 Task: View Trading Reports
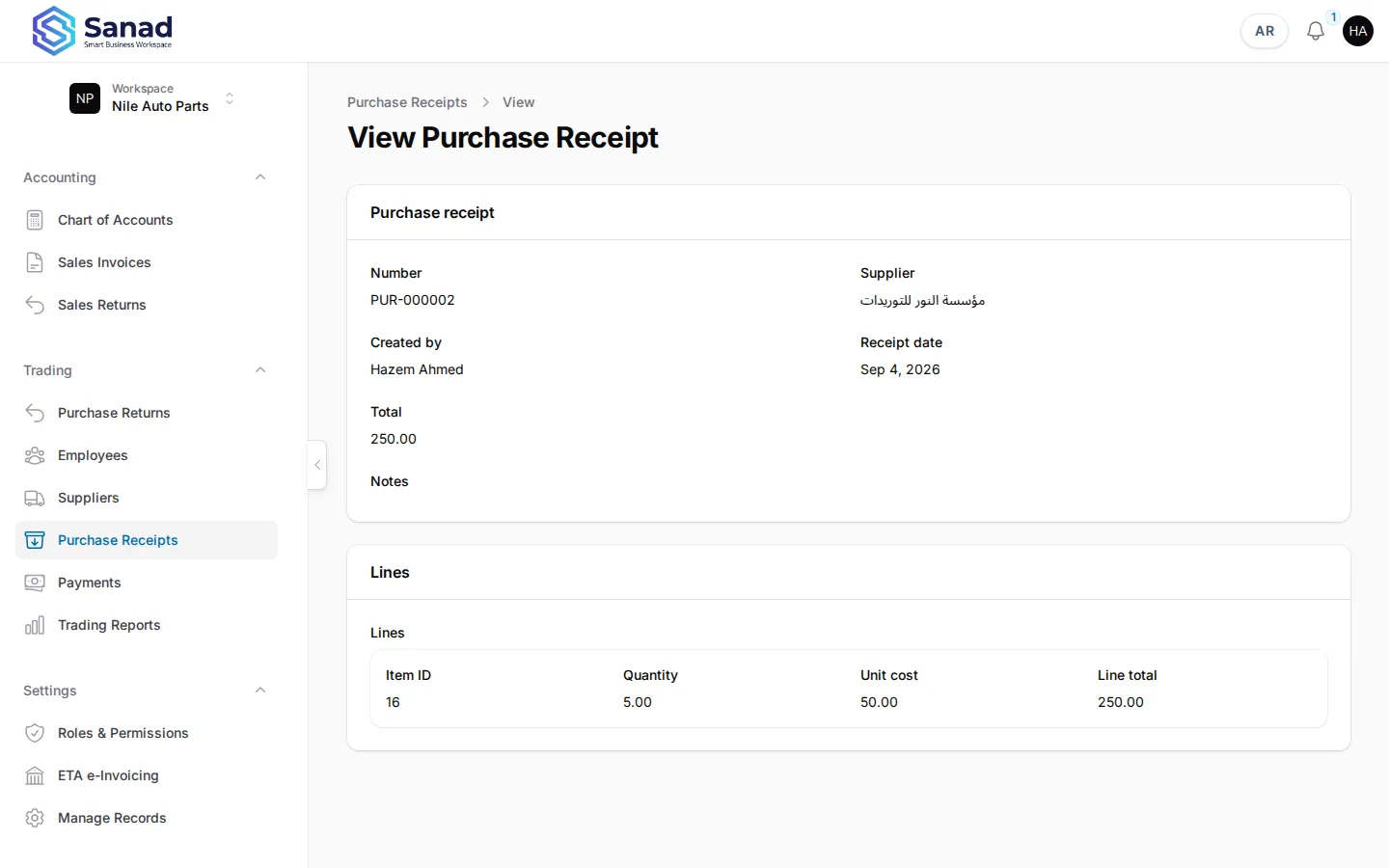click(147, 625)
